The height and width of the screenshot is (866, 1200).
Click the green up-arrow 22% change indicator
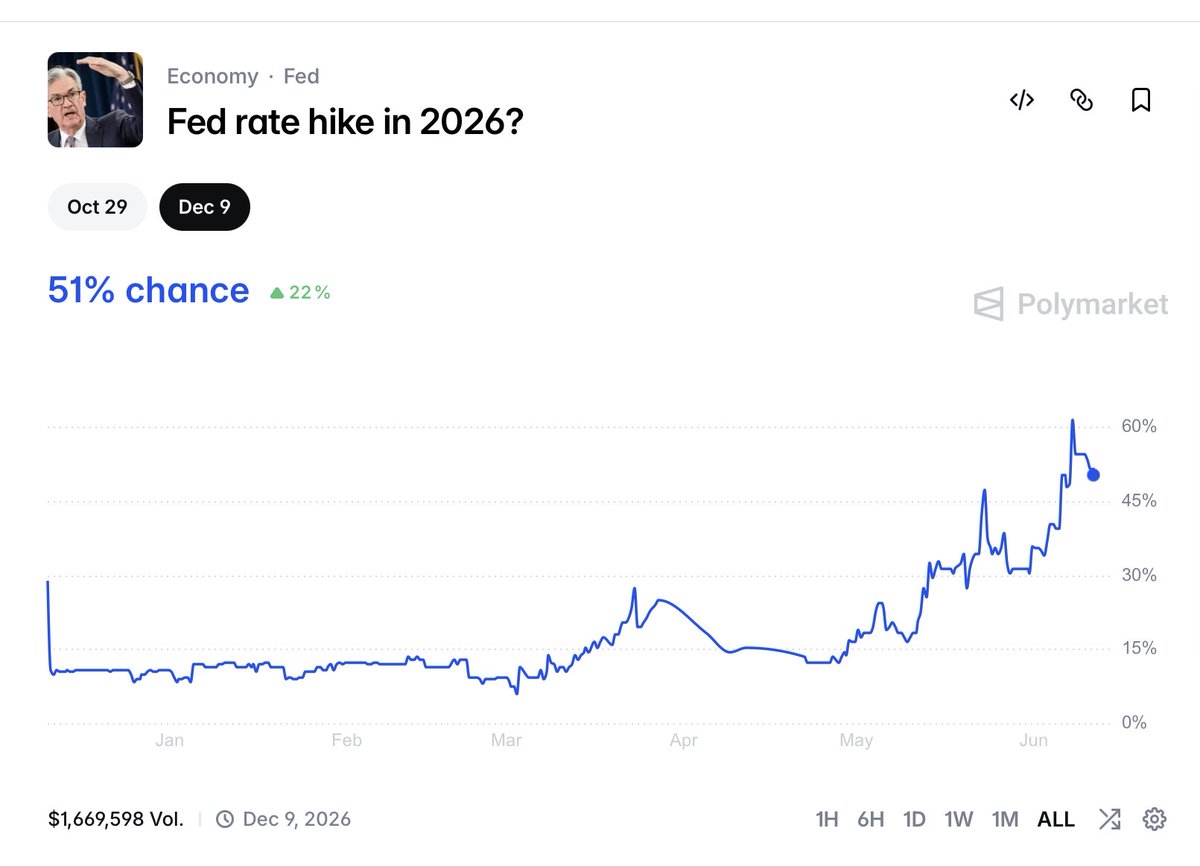click(x=300, y=293)
